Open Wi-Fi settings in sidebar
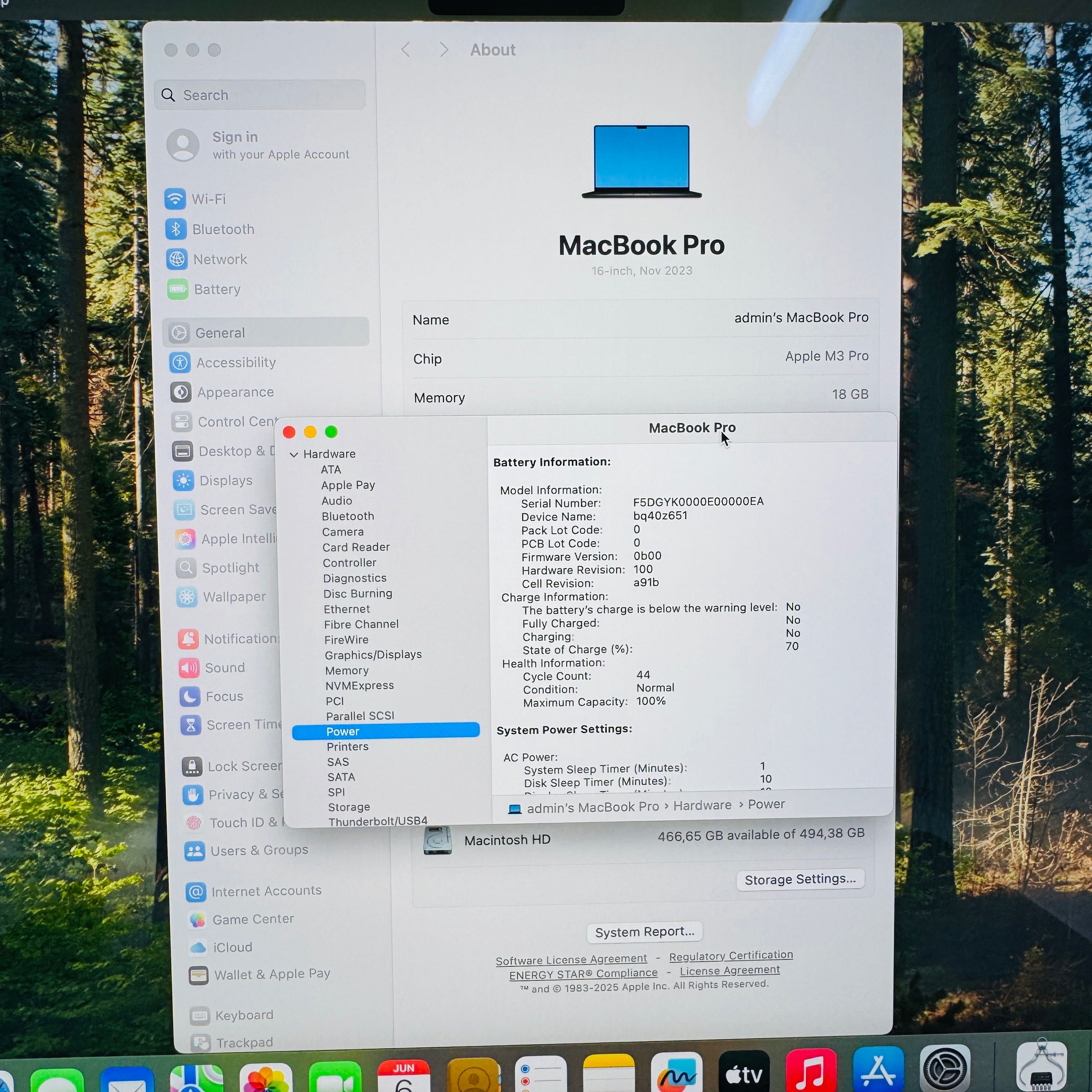This screenshot has height=1092, width=1092. tap(195, 199)
